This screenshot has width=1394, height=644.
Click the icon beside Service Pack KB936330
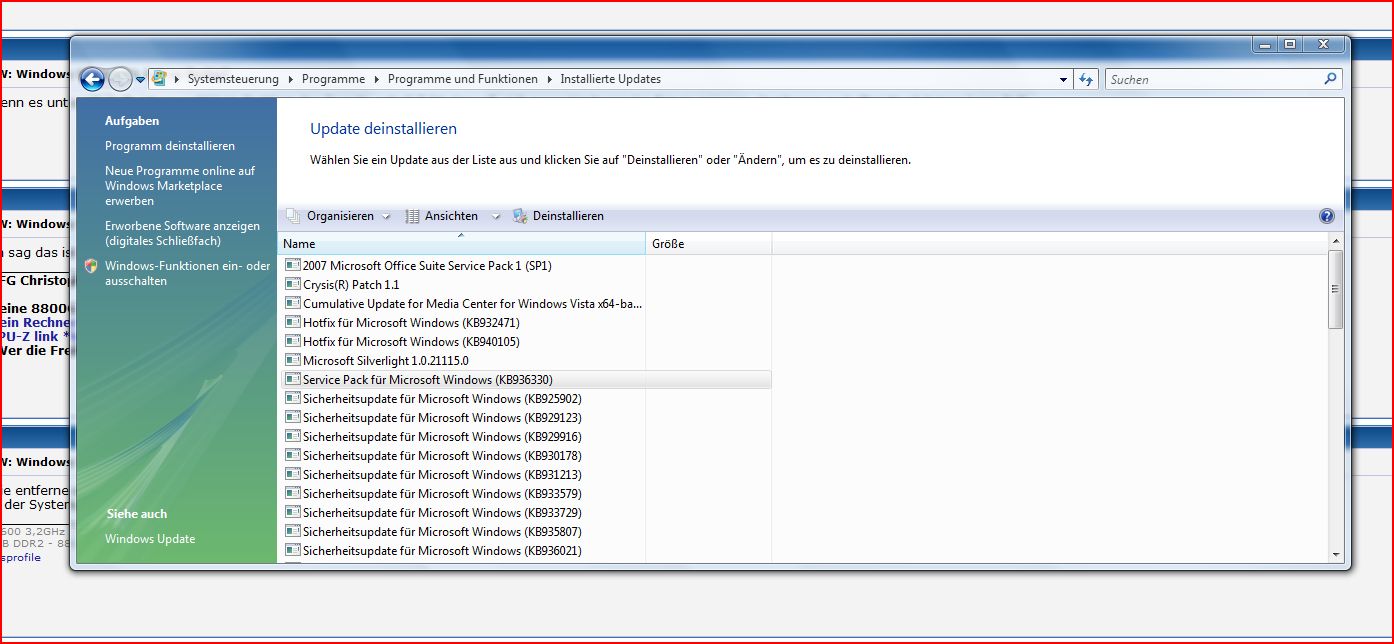tap(293, 379)
